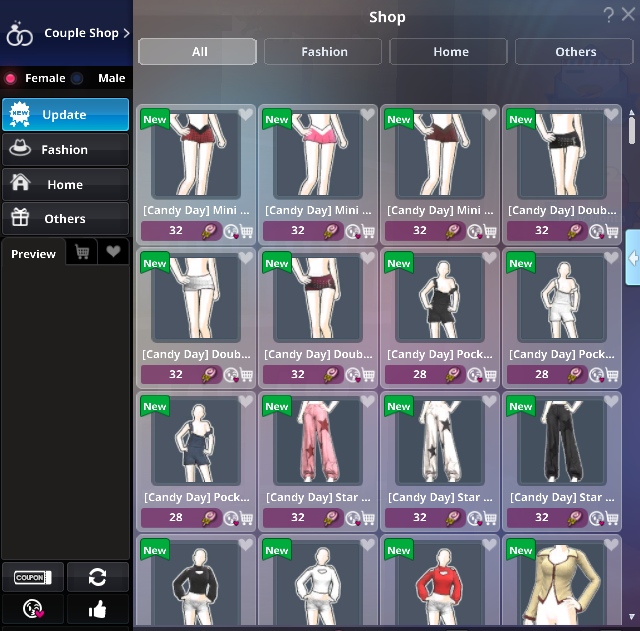Switch to the Others top tab
The width and height of the screenshot is (640, 631).
pos(575,52)
